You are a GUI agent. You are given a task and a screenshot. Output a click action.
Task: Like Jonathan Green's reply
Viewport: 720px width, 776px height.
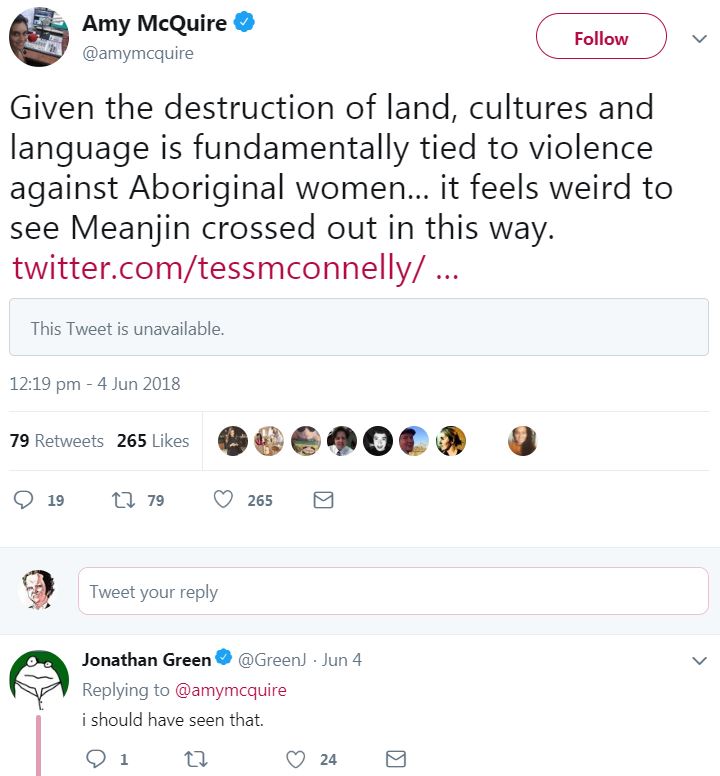(x=296, y=760)
